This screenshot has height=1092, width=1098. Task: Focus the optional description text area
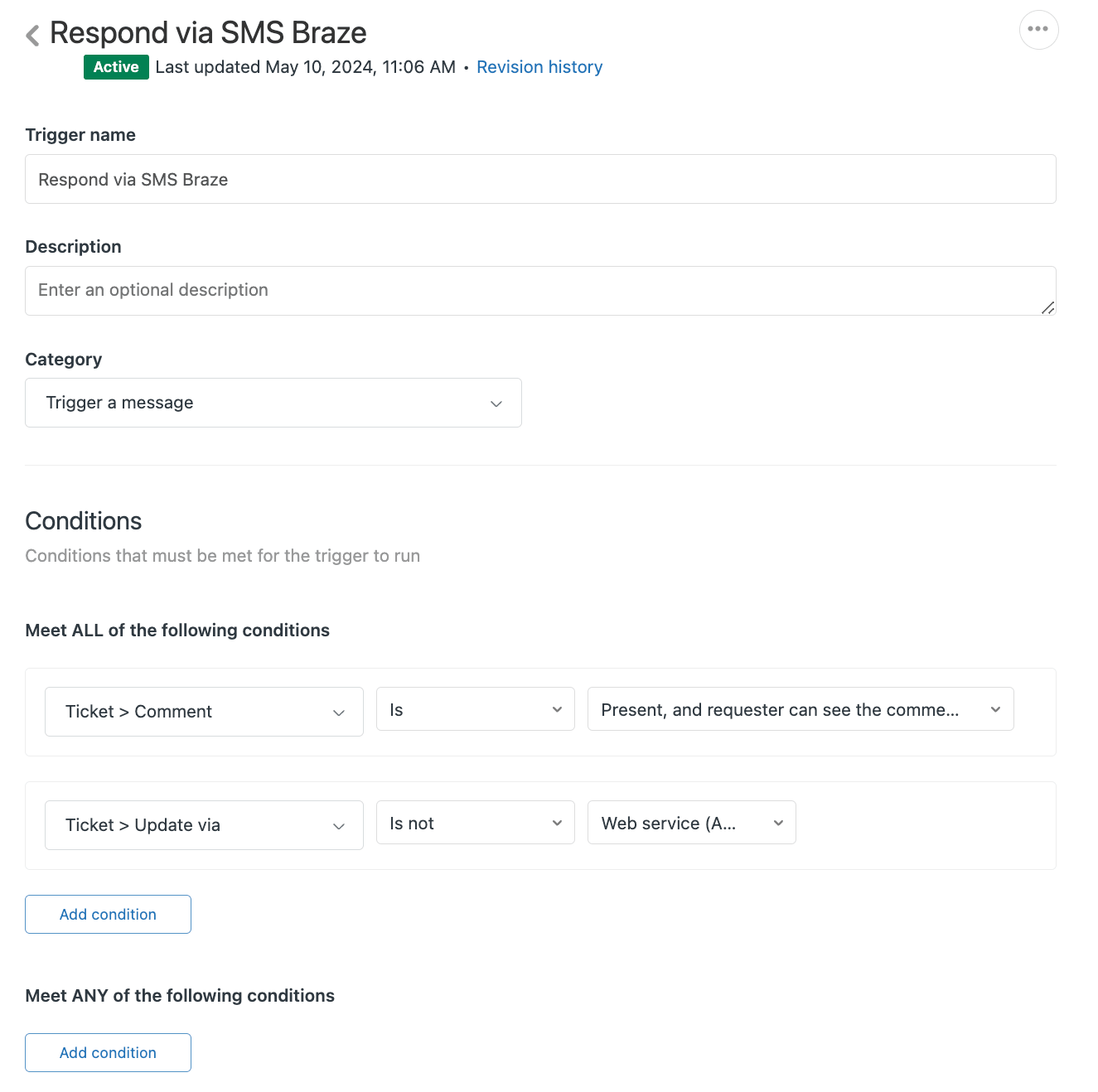point(530,291)
